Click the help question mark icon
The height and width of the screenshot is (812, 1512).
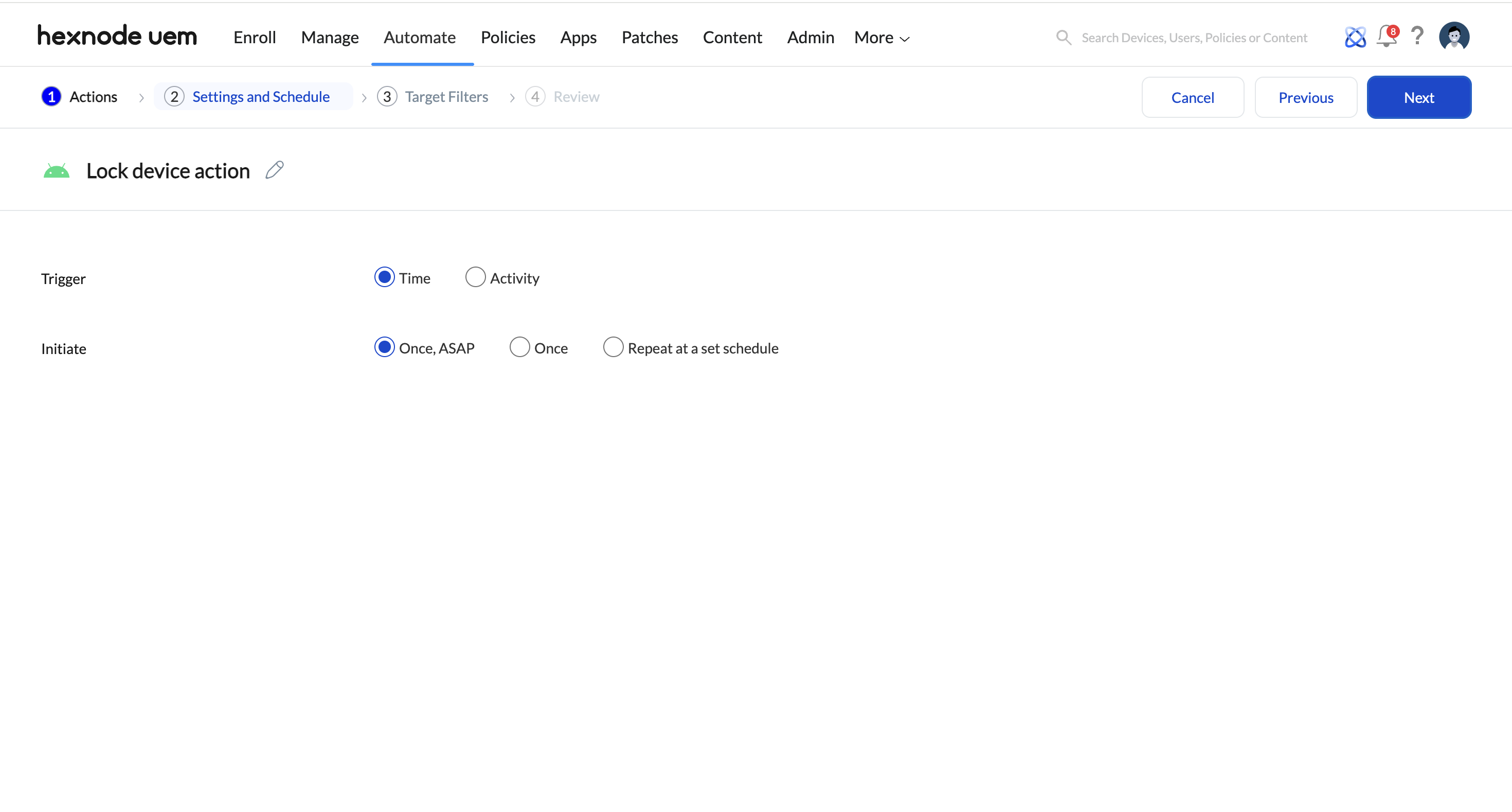click(1417, 37)
